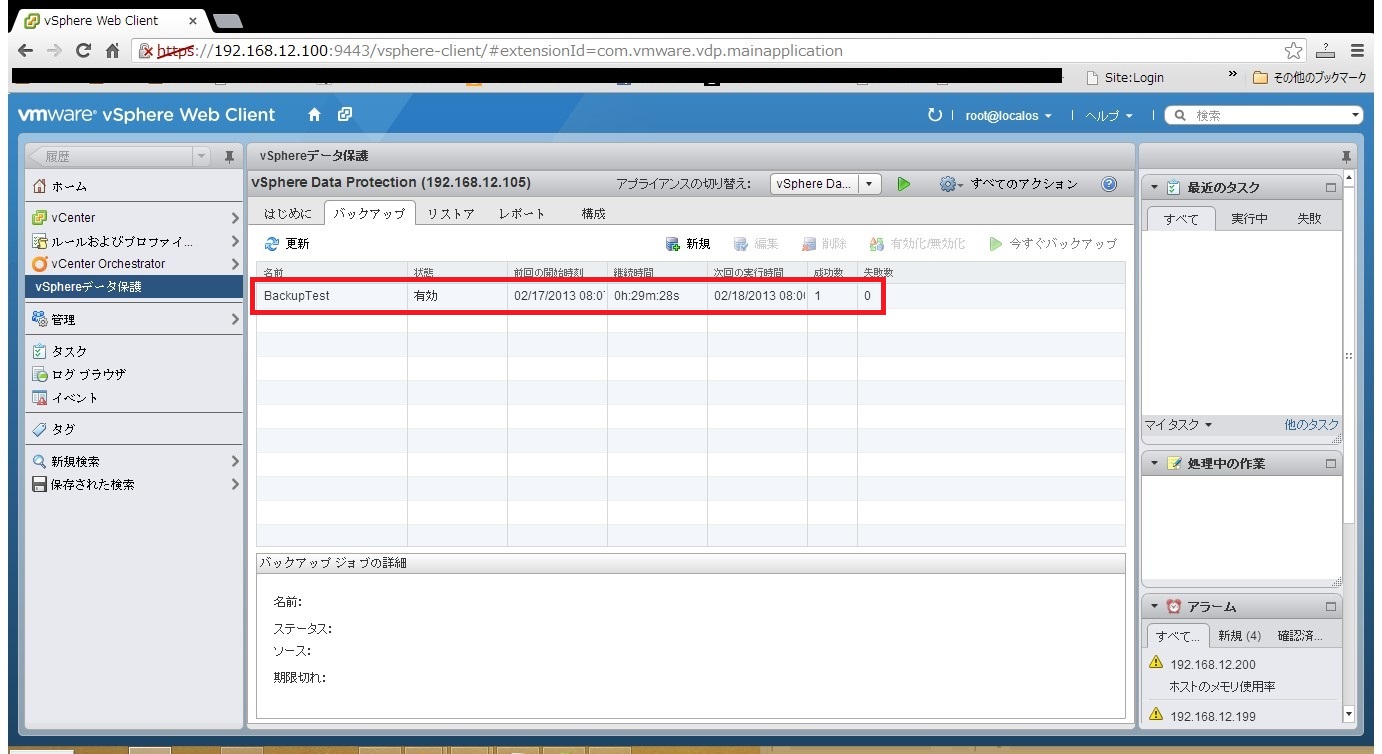
Task: Open vCenter Orchestrator in navigator
Action: tap(134, 264)
